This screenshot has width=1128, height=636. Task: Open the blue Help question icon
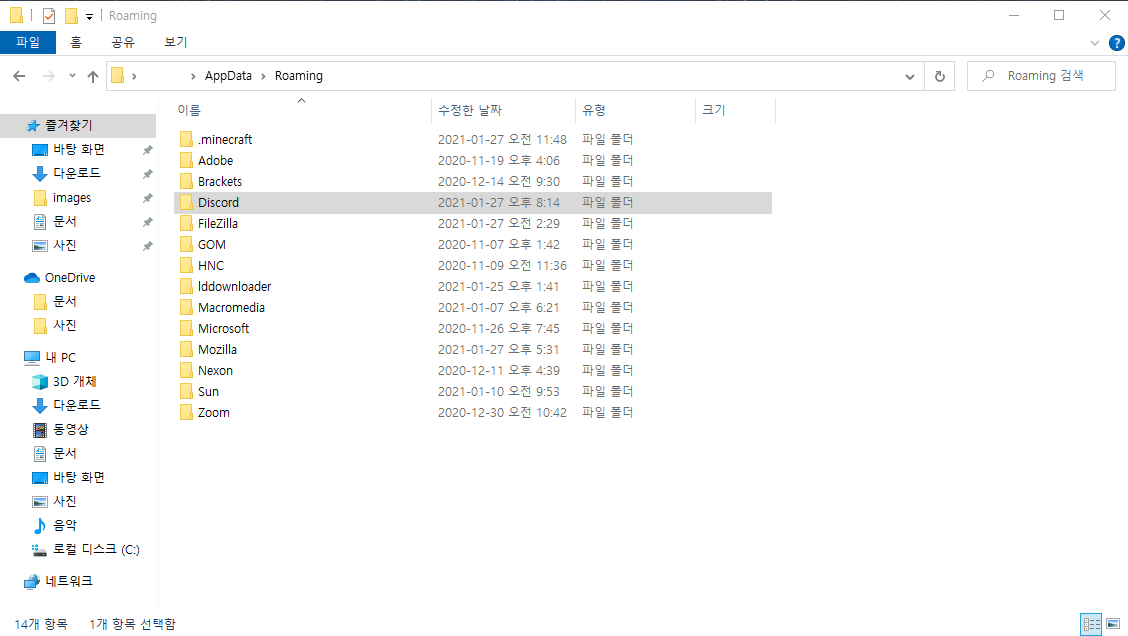(1116, 43)
